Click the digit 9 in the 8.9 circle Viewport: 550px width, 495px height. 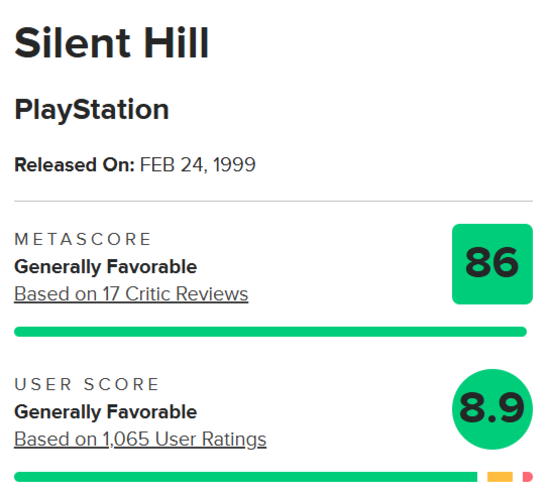(511, 407)
